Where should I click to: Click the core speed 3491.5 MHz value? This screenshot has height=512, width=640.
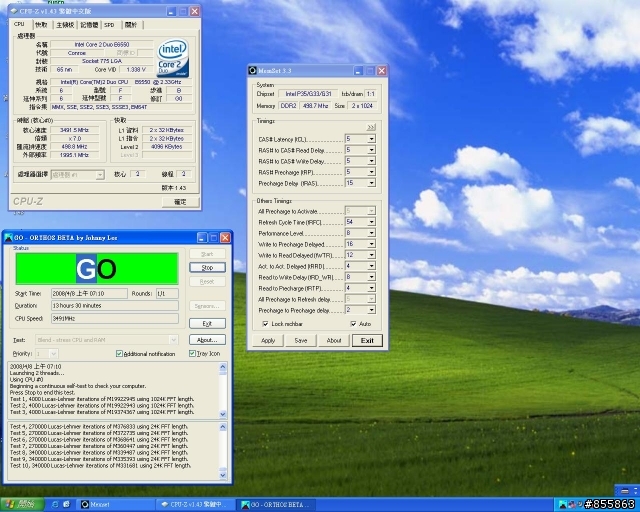74,130
